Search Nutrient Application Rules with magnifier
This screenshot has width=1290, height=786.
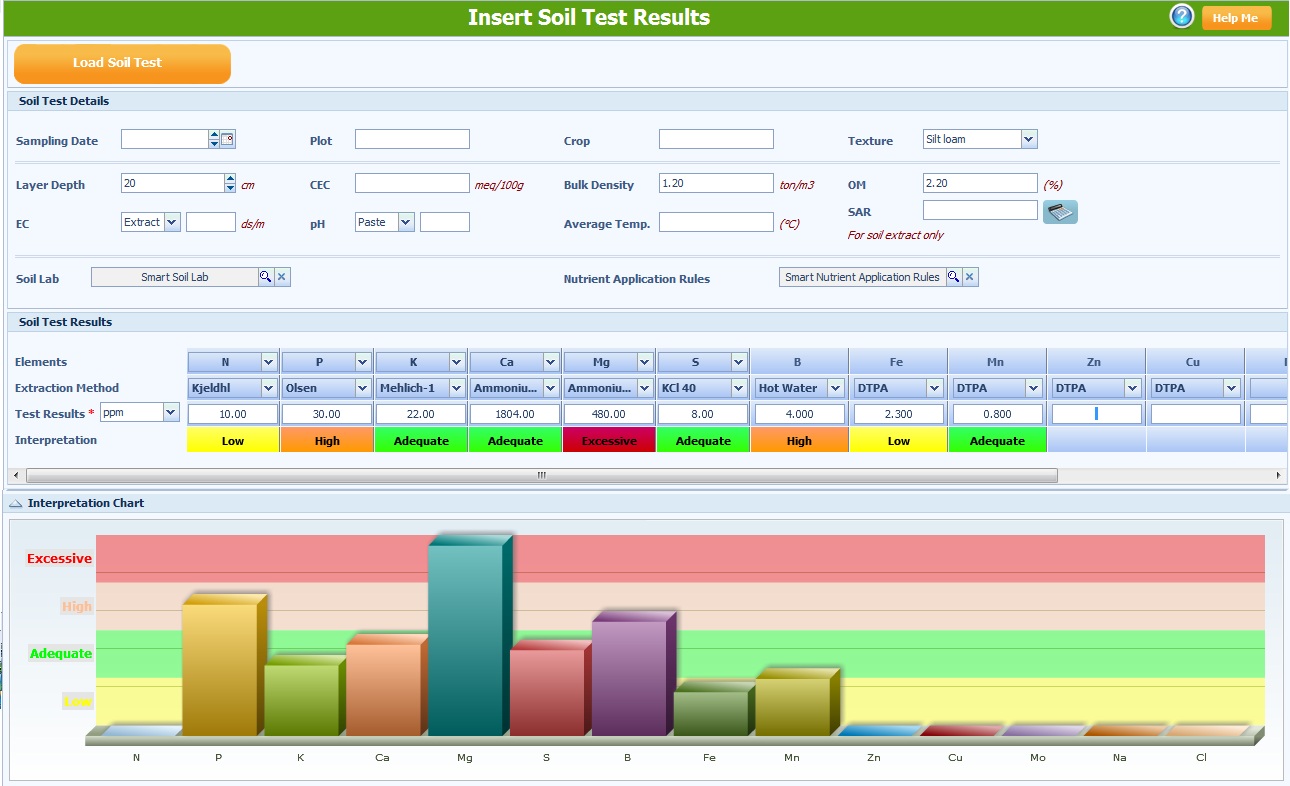(954, 277)
